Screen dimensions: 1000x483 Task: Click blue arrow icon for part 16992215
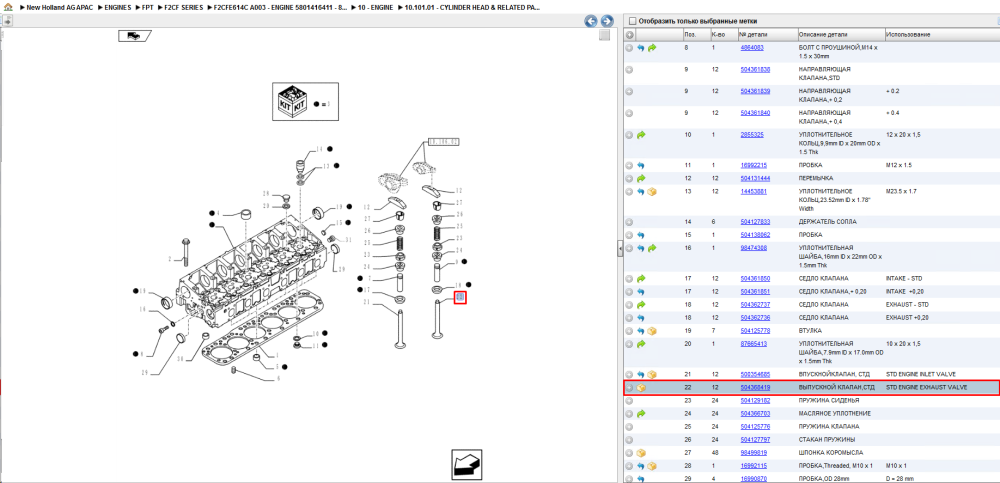(641, 165)
